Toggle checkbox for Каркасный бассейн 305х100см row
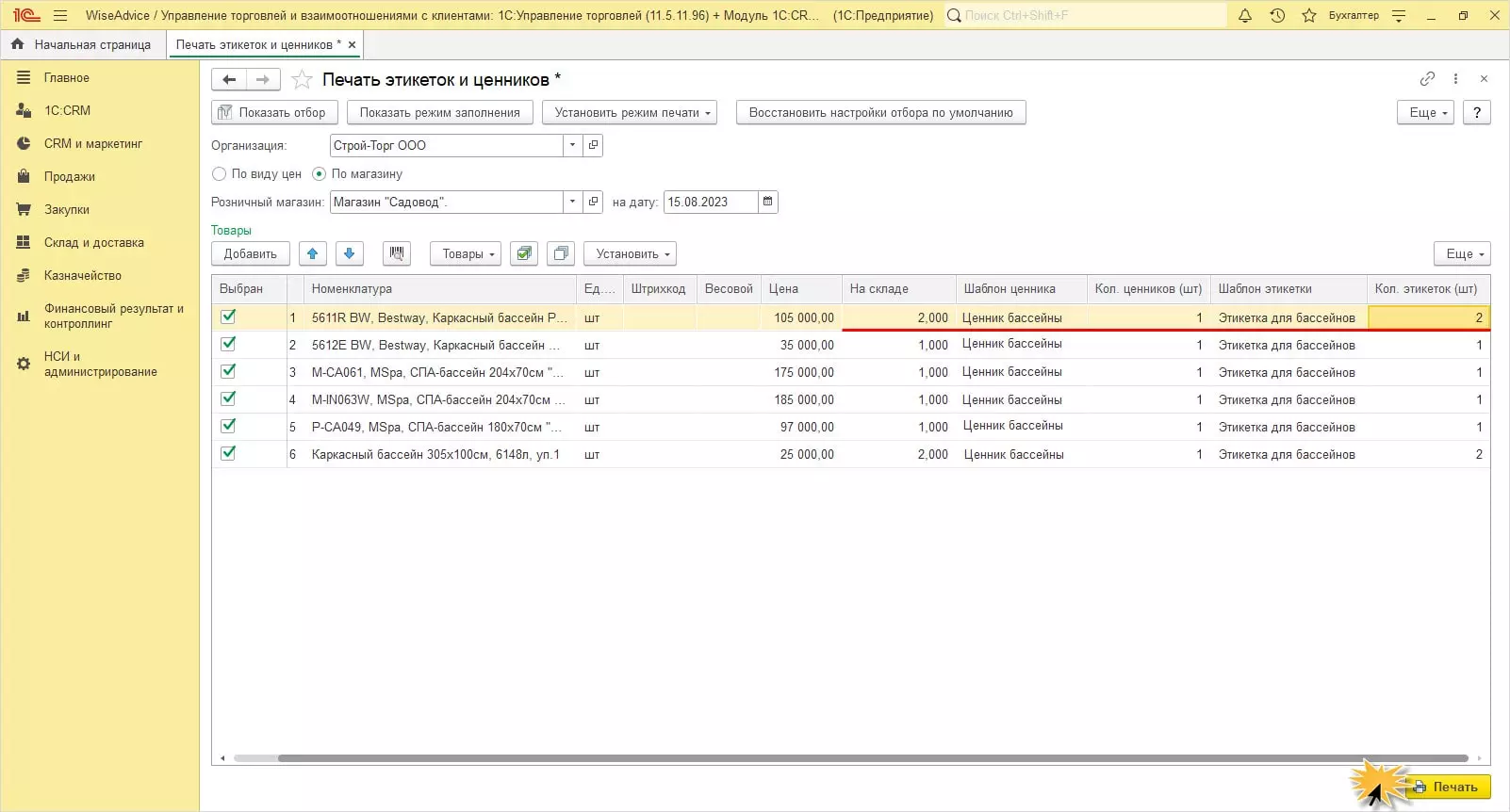This screenshot has height=812, width=1510. [228, 453]
